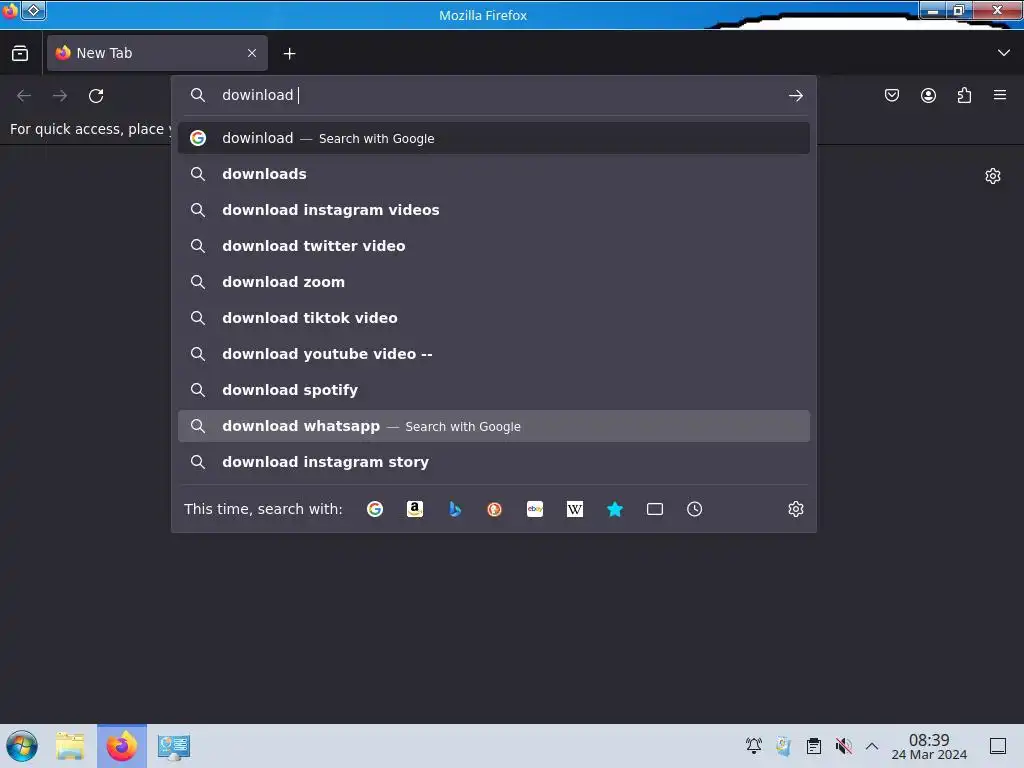1024x768 pixels.
Task: Search in History clock icon
Action: point(694,509)
